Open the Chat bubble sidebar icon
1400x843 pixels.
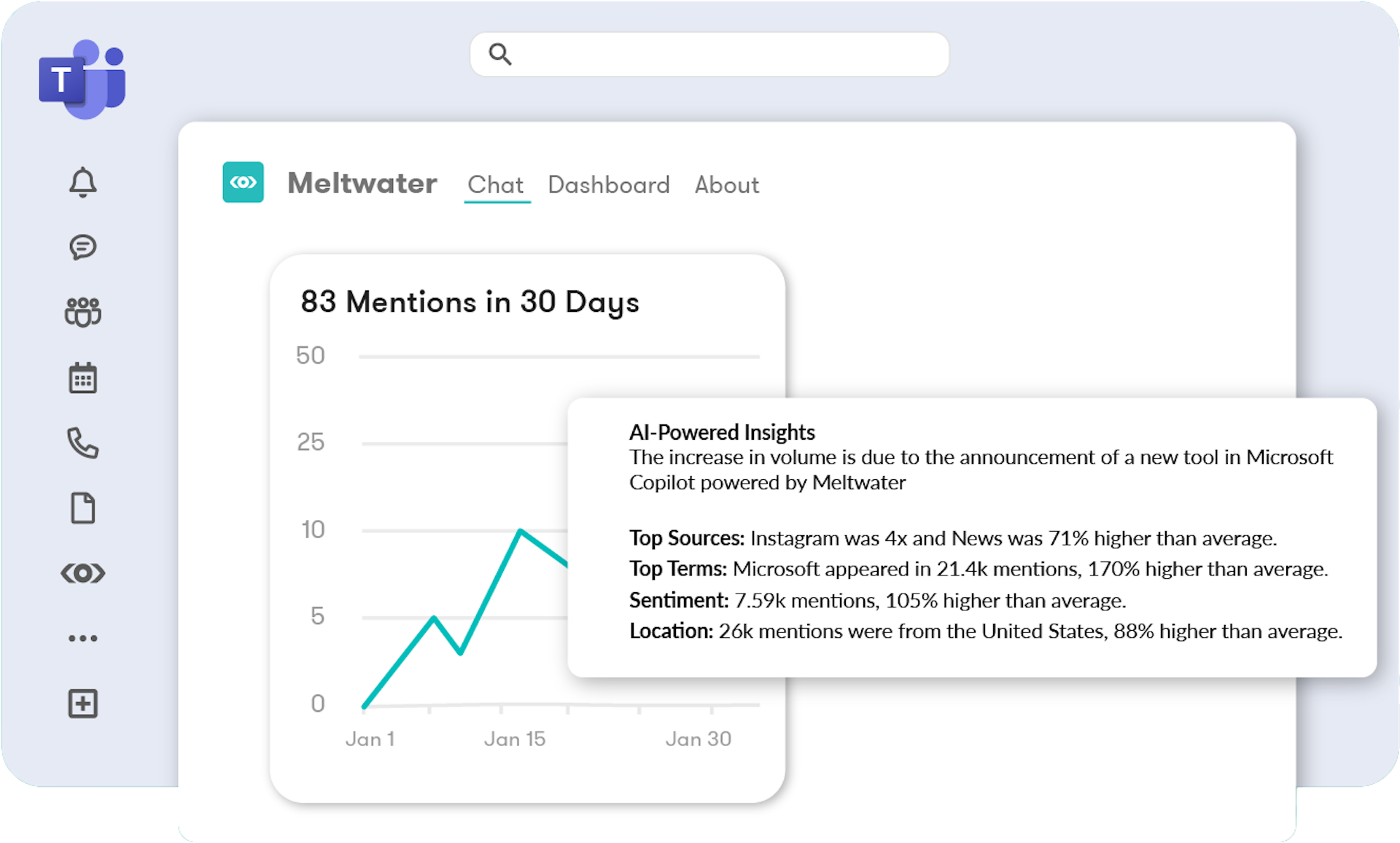pos(83,247)
